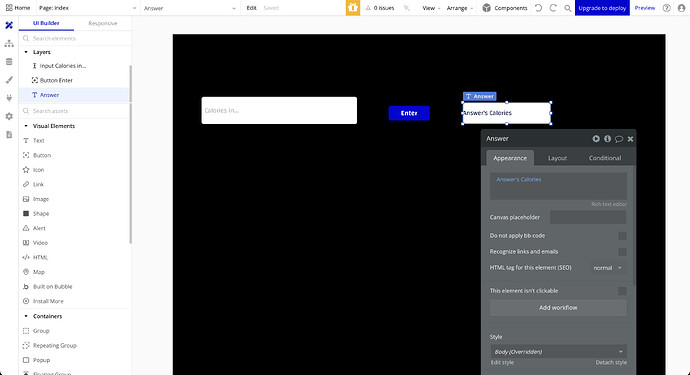The height and width of the screenshot is (375, 690).
Task: Open the Settings gear icon in sidebar
Action: (x=9, y=116)
